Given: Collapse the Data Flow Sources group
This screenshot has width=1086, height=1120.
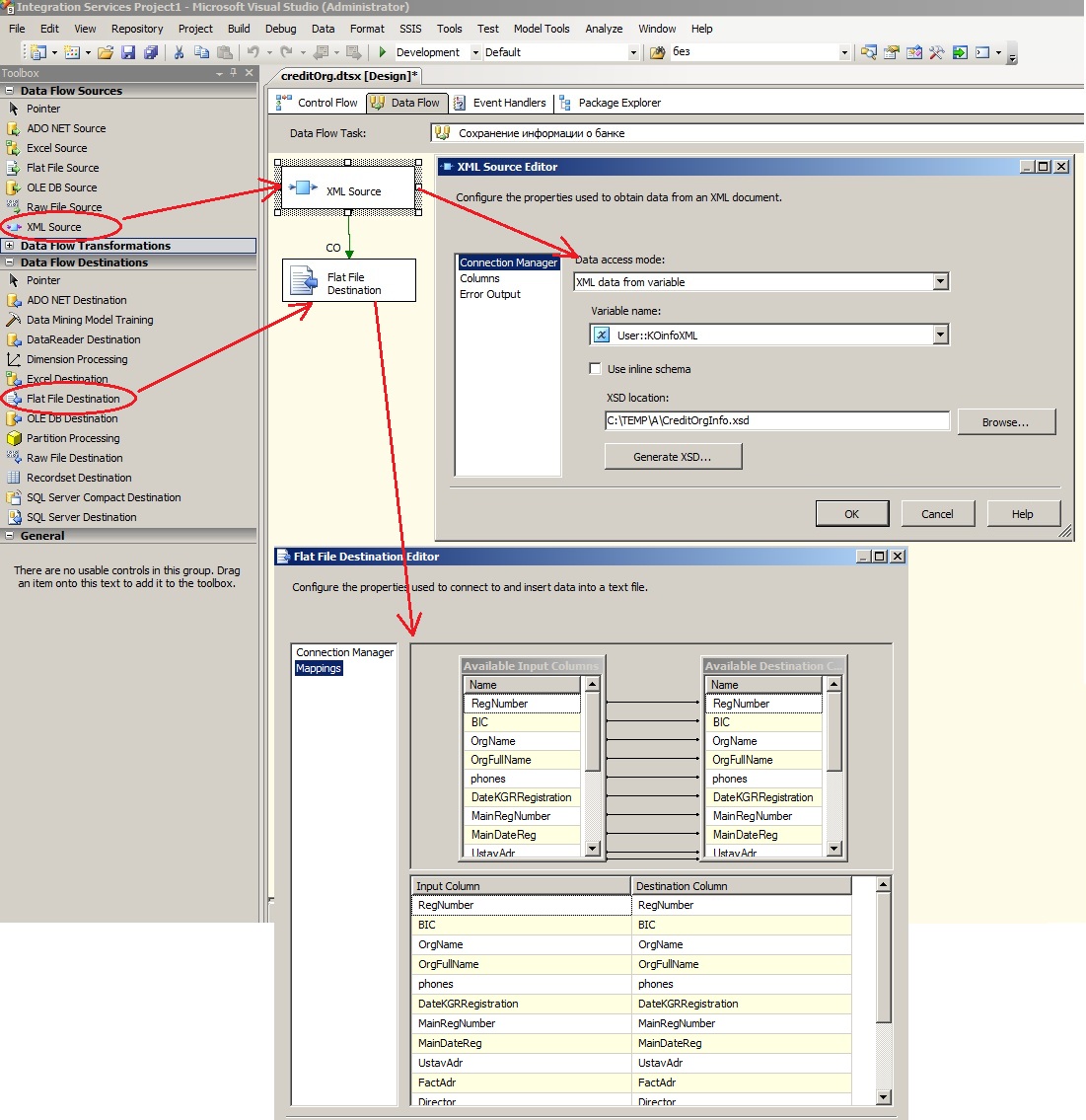Looking at the screenshot, I should pos(10,91).
